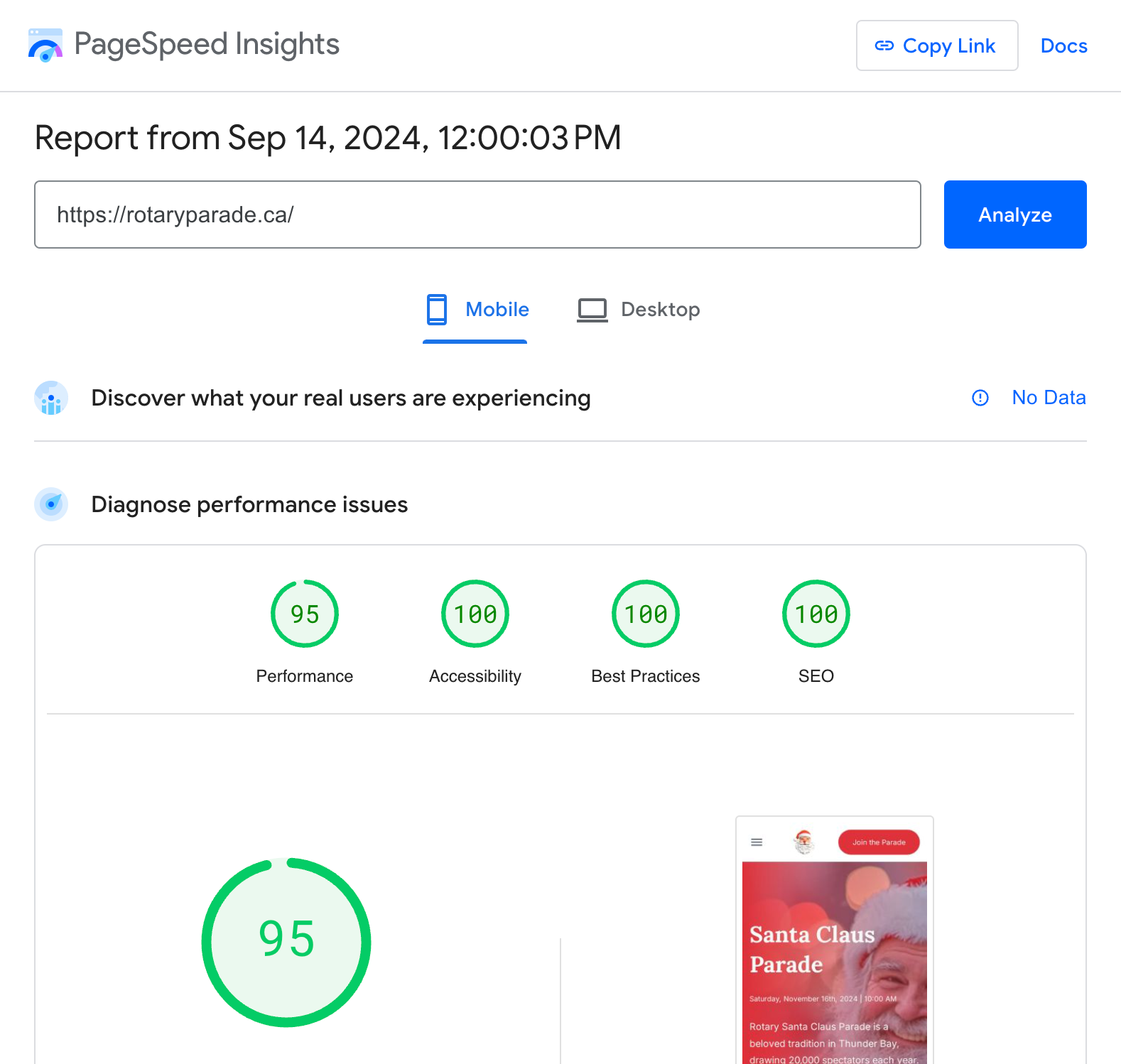Viewport: 1121px width, 1064px height.
Task: Open the Docs link
Action: [1063, 45]
